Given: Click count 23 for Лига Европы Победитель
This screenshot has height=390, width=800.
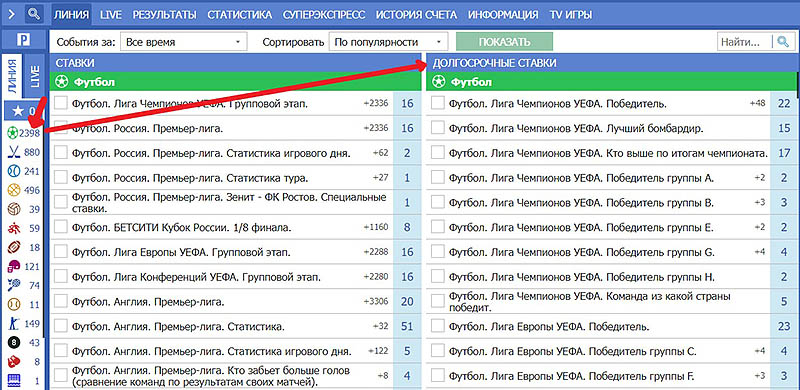Looking at the screenshot, I should tap(784, 326).
